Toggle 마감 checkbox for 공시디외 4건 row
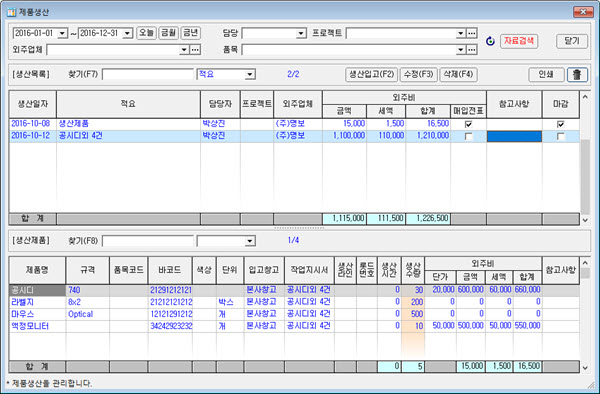The height and width of the screenshot is (394, 600). (561, 136)
